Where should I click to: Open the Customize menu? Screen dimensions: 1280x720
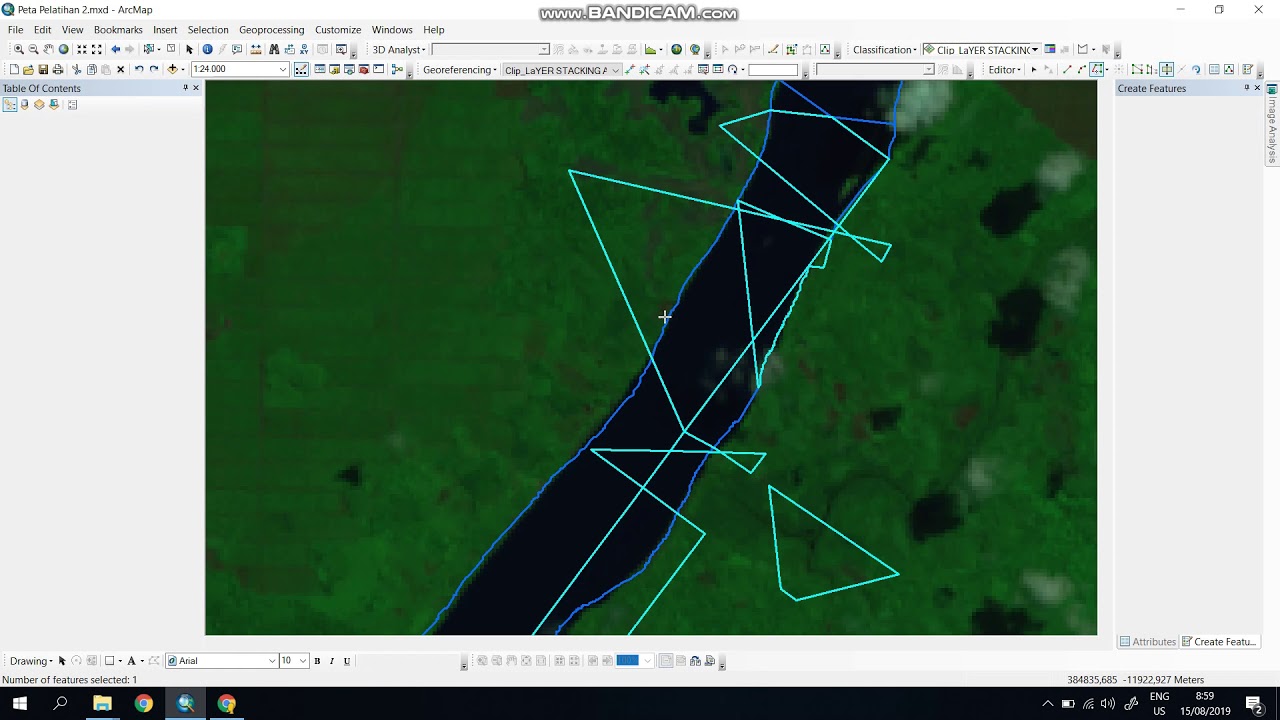point(338,30)
